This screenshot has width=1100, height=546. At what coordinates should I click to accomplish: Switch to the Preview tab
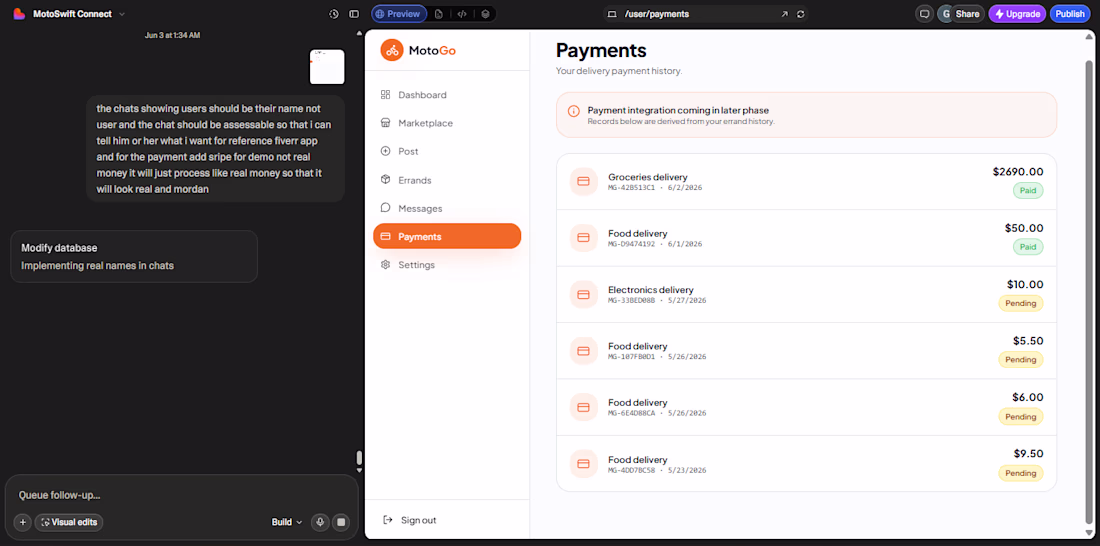pyautogui.click(x=398, y=14)
